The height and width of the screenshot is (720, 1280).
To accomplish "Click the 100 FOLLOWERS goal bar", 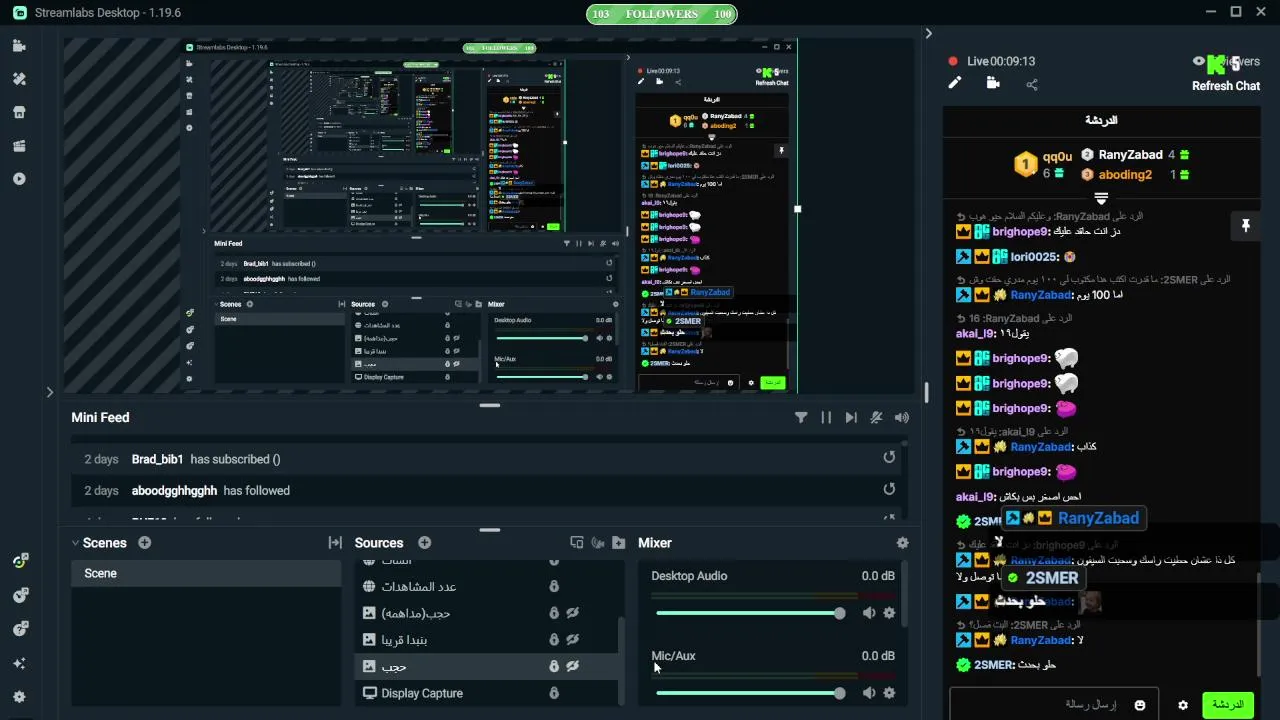I will (x=662, y=14).
